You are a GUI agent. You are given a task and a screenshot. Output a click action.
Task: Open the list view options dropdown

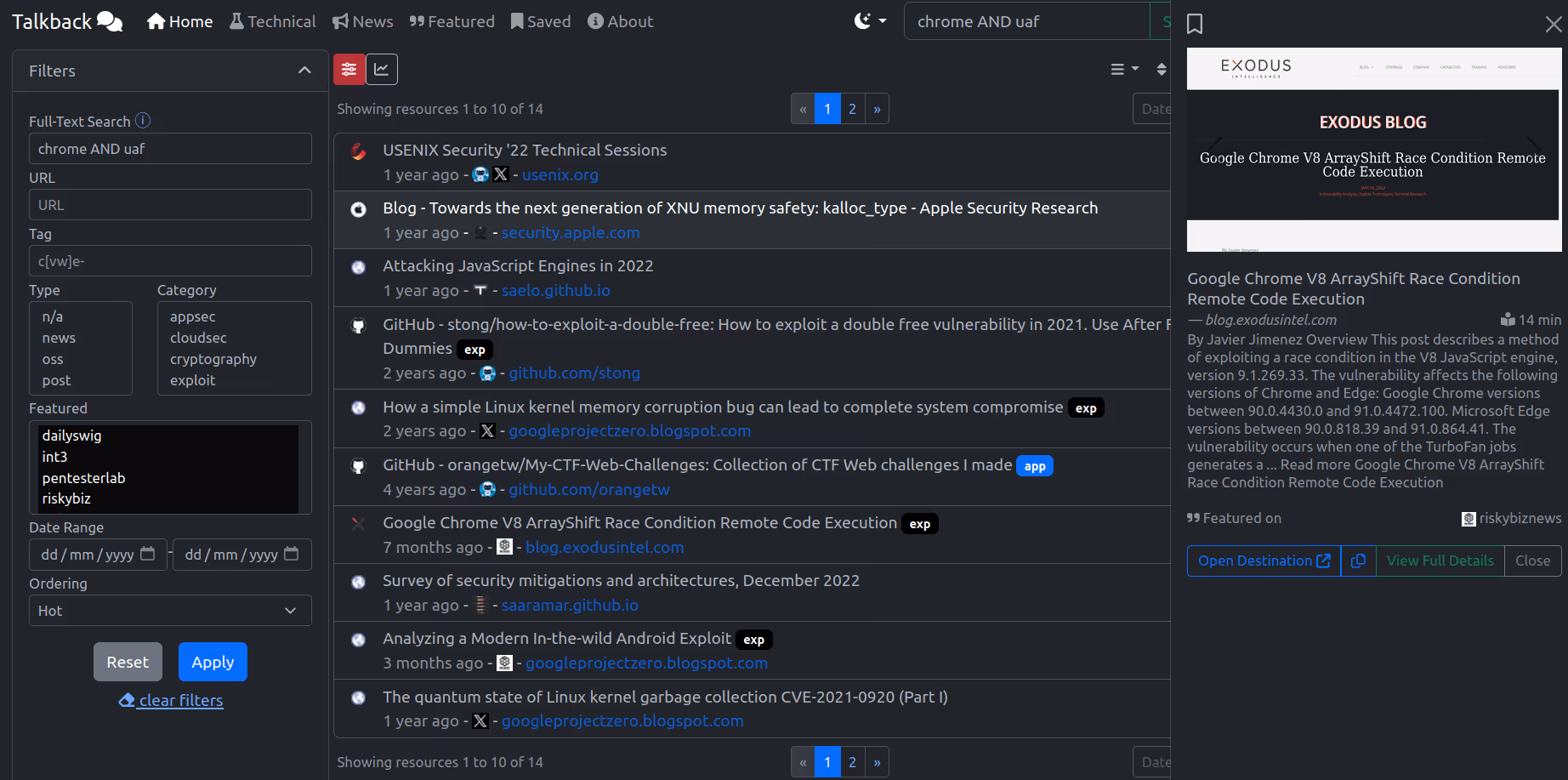[x=1124, y=70]
